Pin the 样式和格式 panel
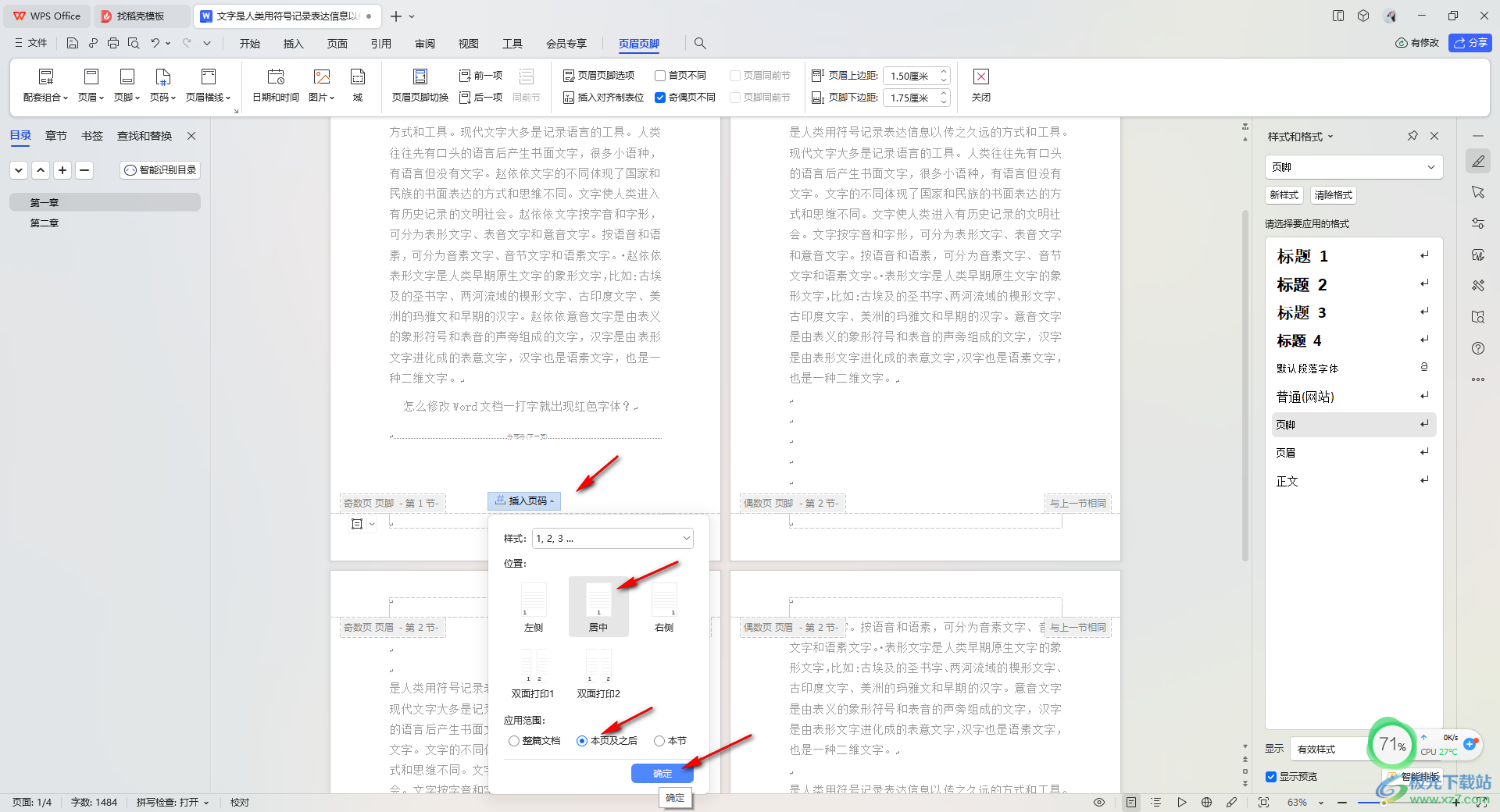This screenshot has width=1500, height=812. coord(1412,136)
